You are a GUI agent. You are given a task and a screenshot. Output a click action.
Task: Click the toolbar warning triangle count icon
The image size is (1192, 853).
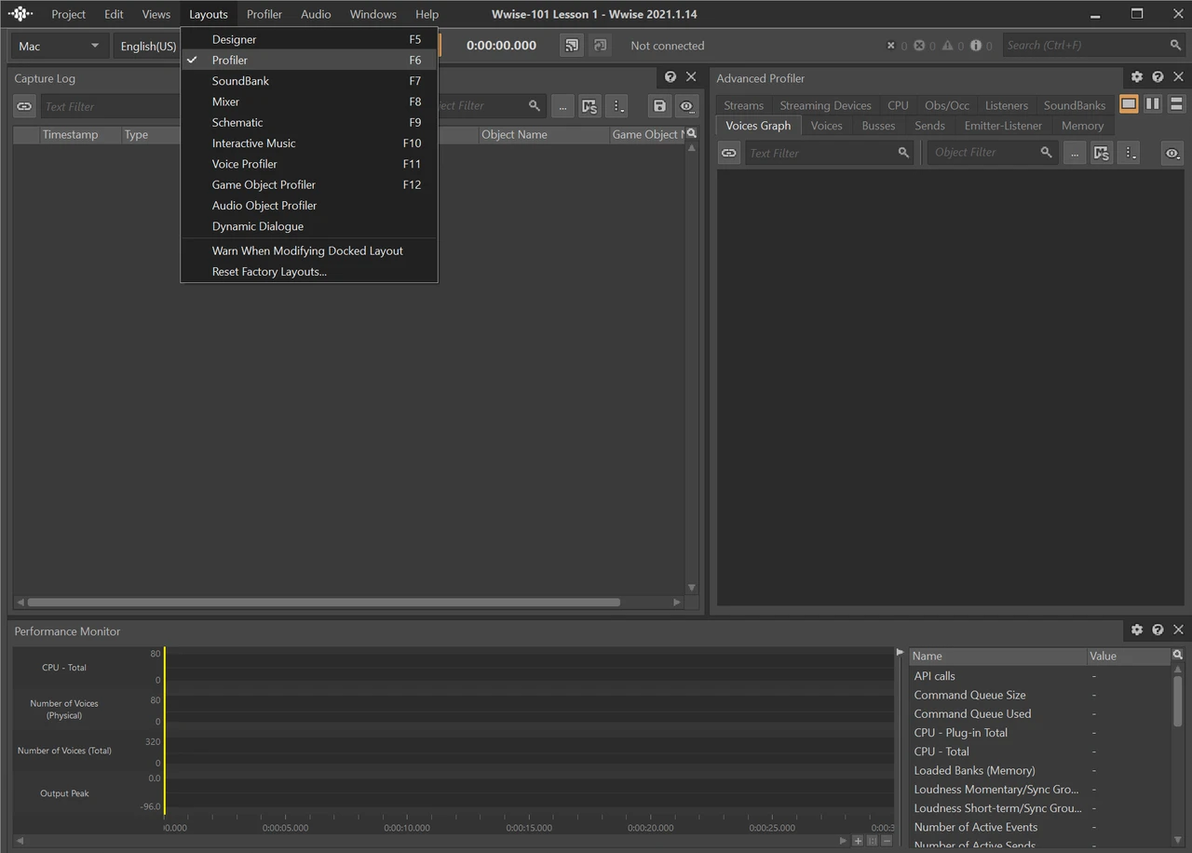[x=947, y=46]
